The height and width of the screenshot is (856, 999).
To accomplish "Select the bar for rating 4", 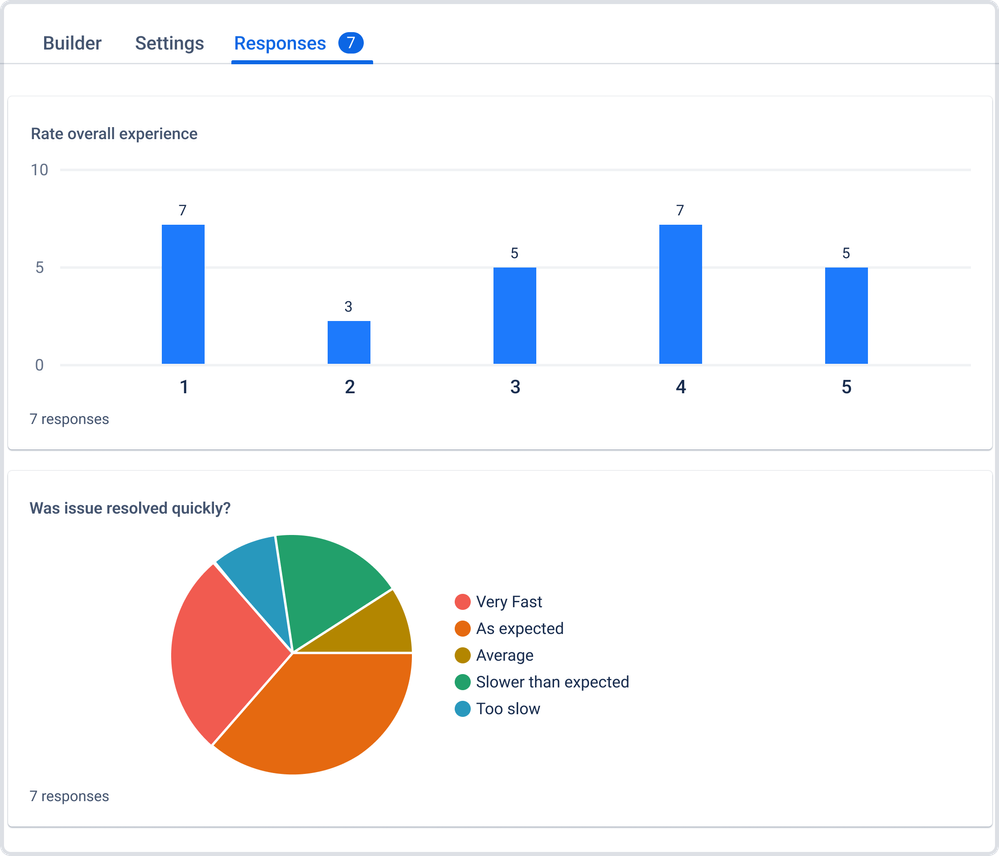I will [x=680, y=294].
